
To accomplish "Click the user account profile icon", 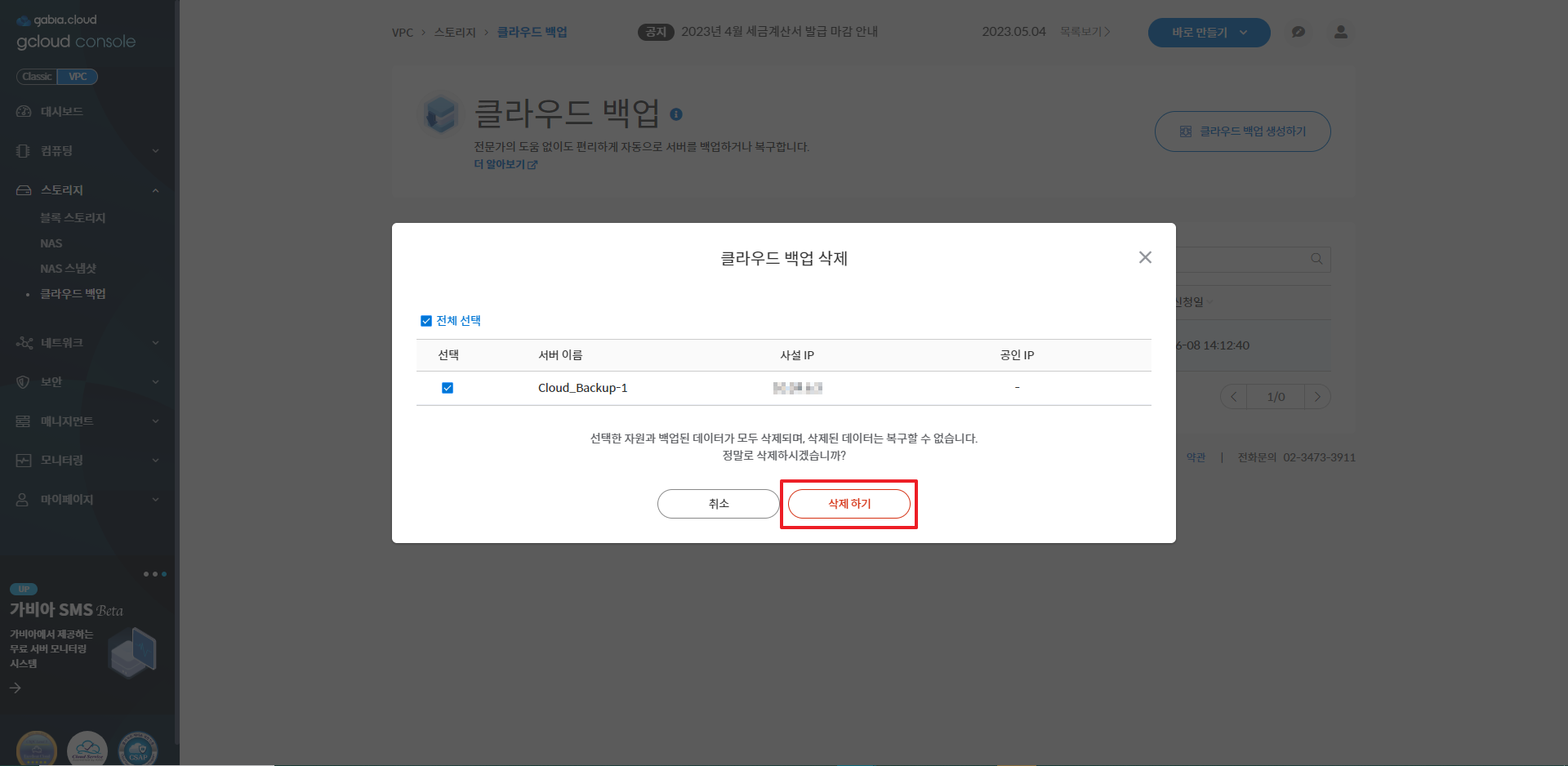I will coord(1340,32).
